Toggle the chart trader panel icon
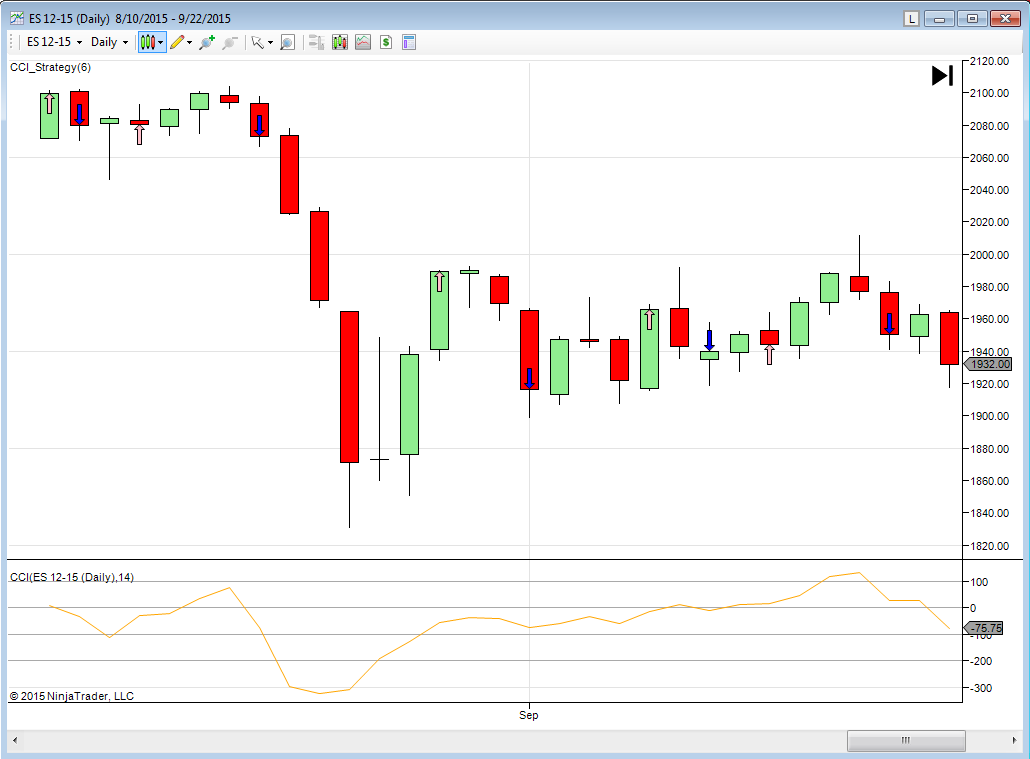This screenshot has height=759, width=1030. [x=316, y=43]
